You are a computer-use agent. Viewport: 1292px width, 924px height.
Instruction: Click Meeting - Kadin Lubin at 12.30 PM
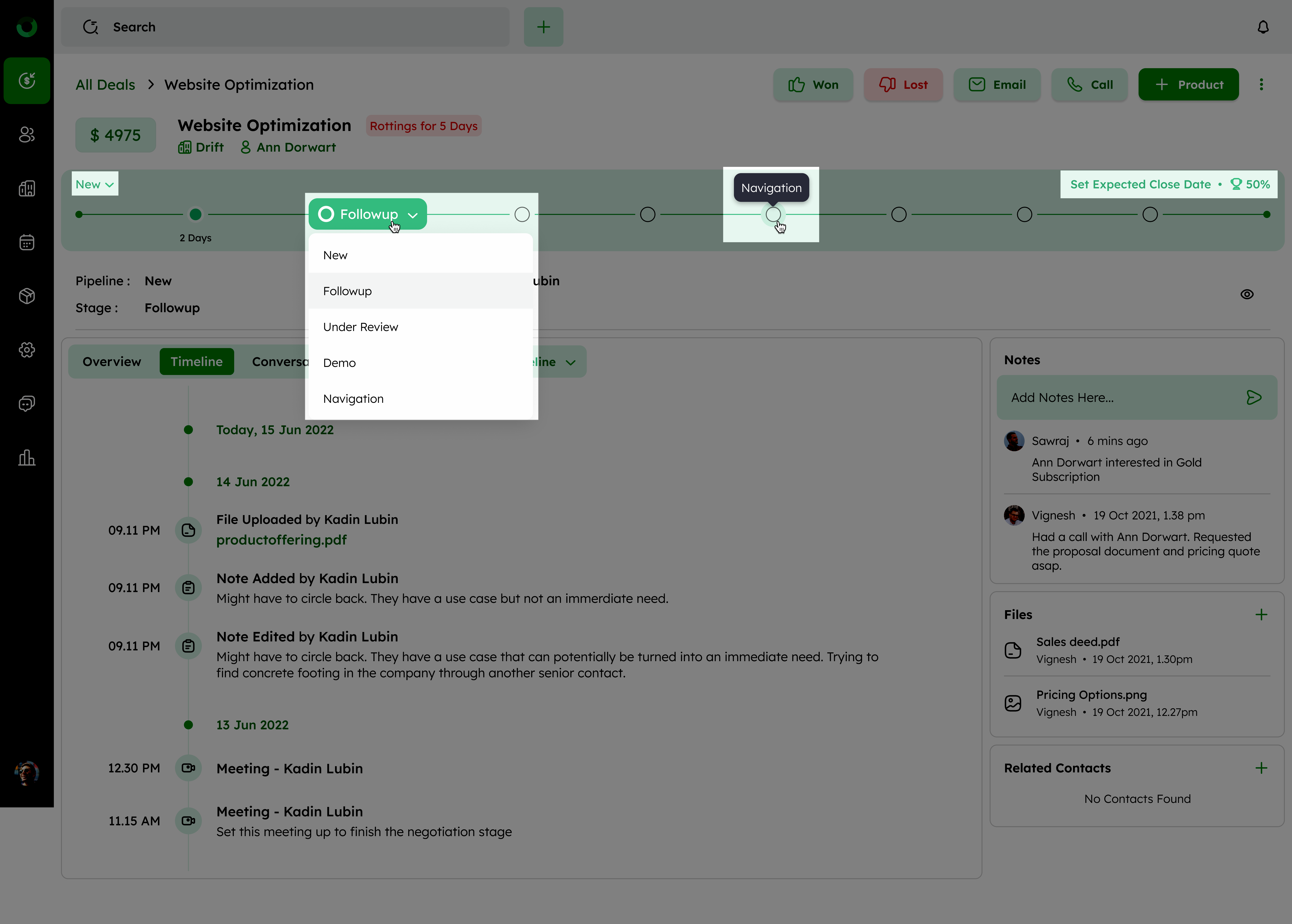pyautogui.click(x=290, y=769)
